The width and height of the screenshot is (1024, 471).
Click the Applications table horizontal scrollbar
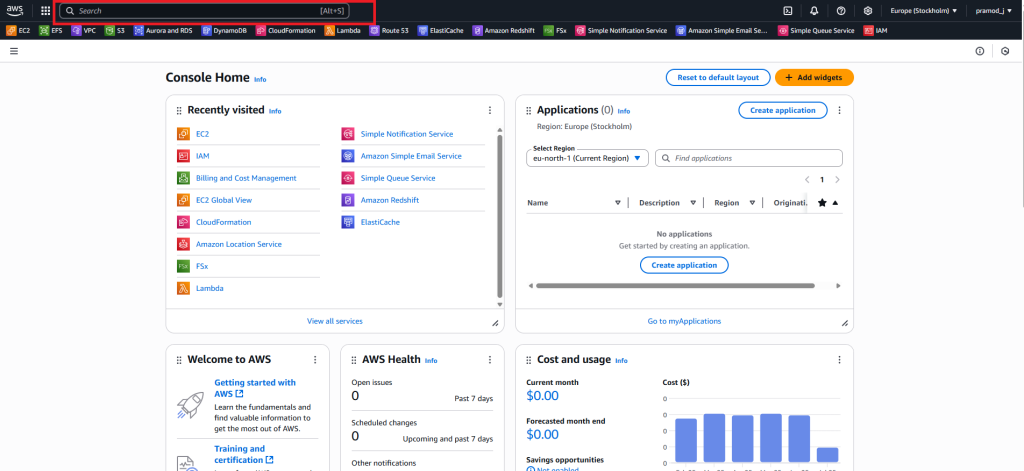pyautogui.click(x=675, y=285)
